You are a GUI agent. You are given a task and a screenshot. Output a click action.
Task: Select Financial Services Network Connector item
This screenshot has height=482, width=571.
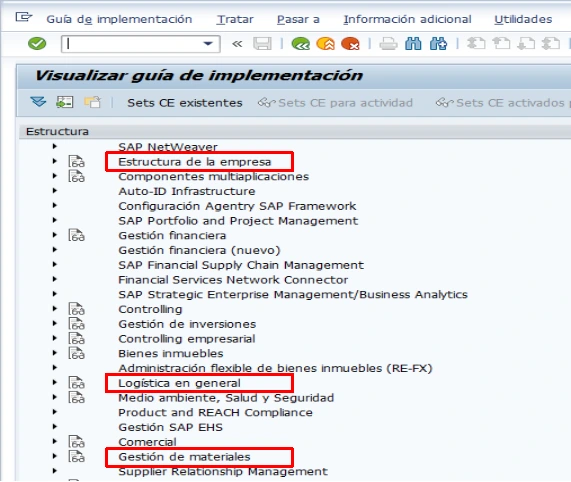tap(233, 280)
